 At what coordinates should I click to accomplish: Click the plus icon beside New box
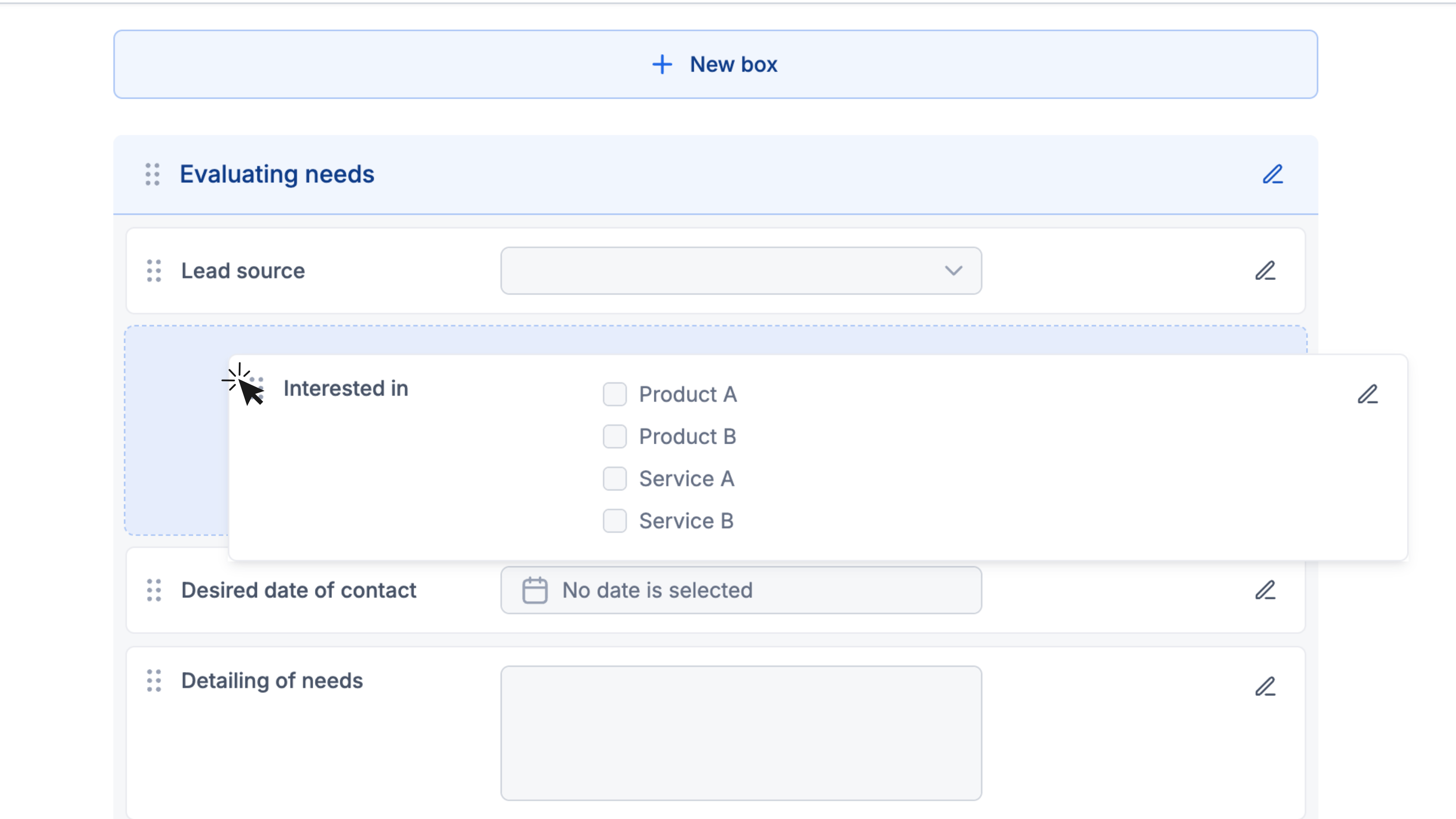tap(662, 65)
